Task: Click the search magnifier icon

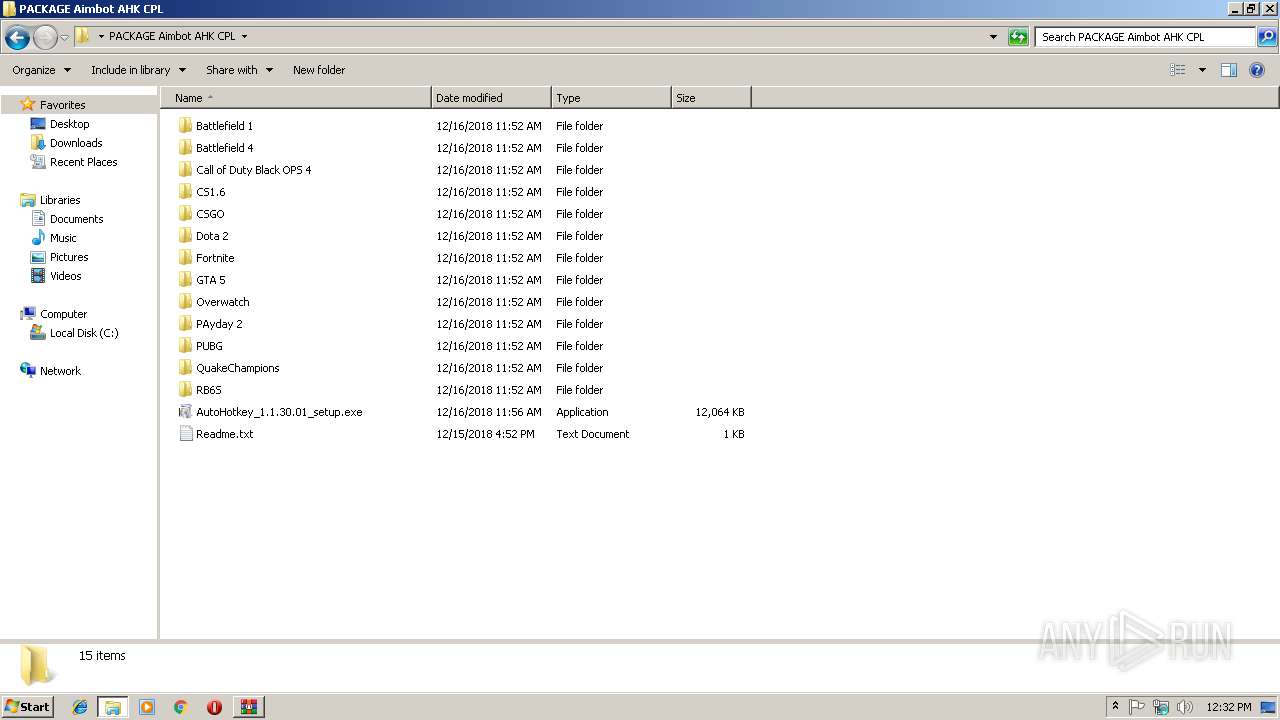Action: click(1267, 37)
